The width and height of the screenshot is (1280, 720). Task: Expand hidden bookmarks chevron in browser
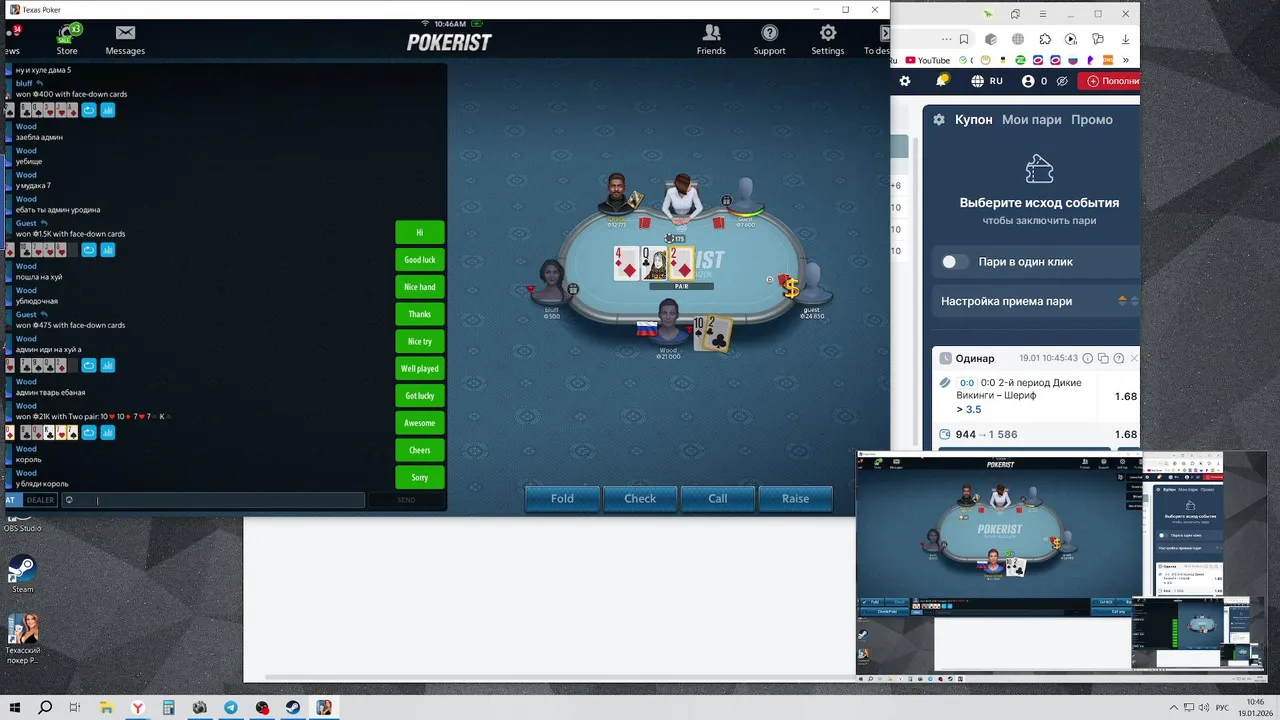tap(1125, 60)
